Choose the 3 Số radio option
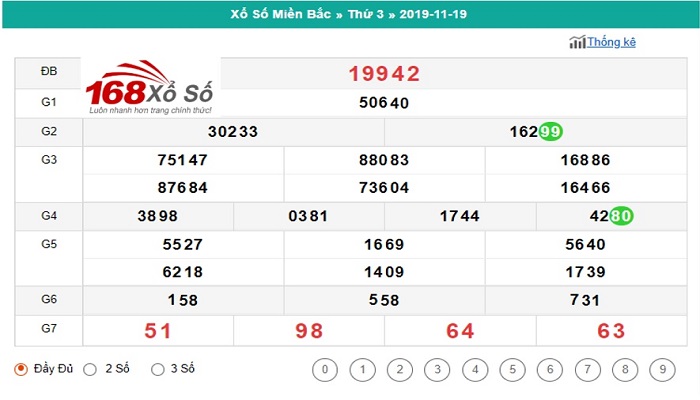This screenshot has height=400, width=700. pyautogui.click(x=157, y=369)
